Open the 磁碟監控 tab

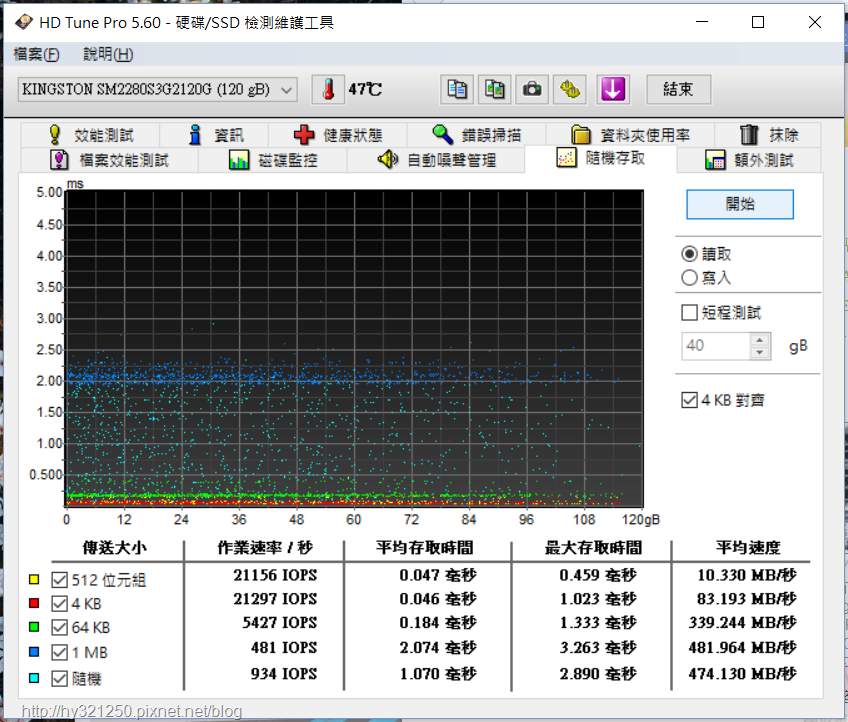coord(273,160)
